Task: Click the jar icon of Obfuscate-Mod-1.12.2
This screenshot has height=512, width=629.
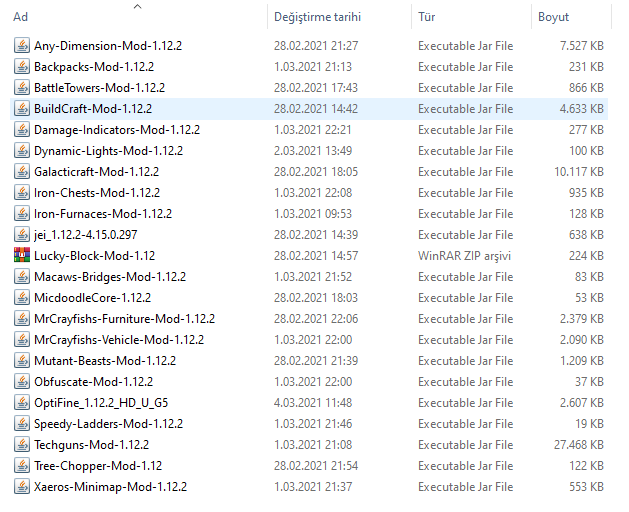Action: pyautogui.click(x=22, y=381)
